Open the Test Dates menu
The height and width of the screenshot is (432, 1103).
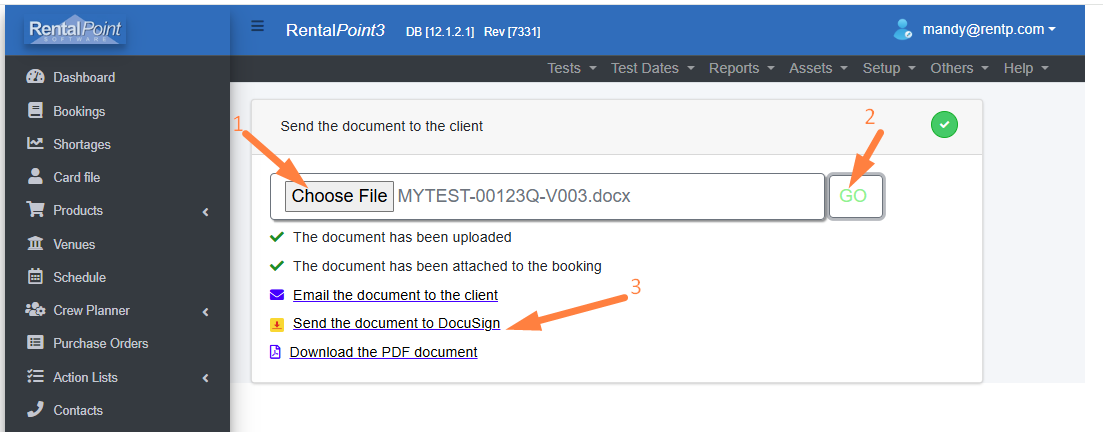click(x=652, y=68)
